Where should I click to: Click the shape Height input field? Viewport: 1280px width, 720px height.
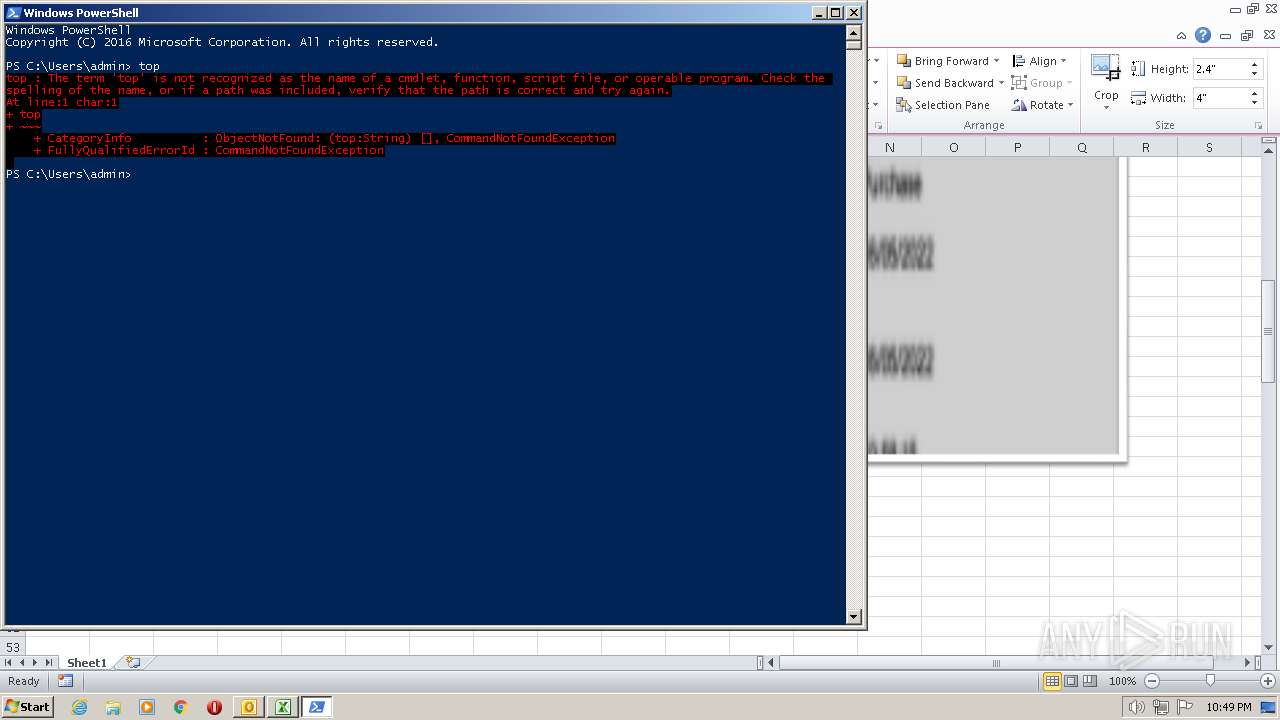coord(1219,69)
